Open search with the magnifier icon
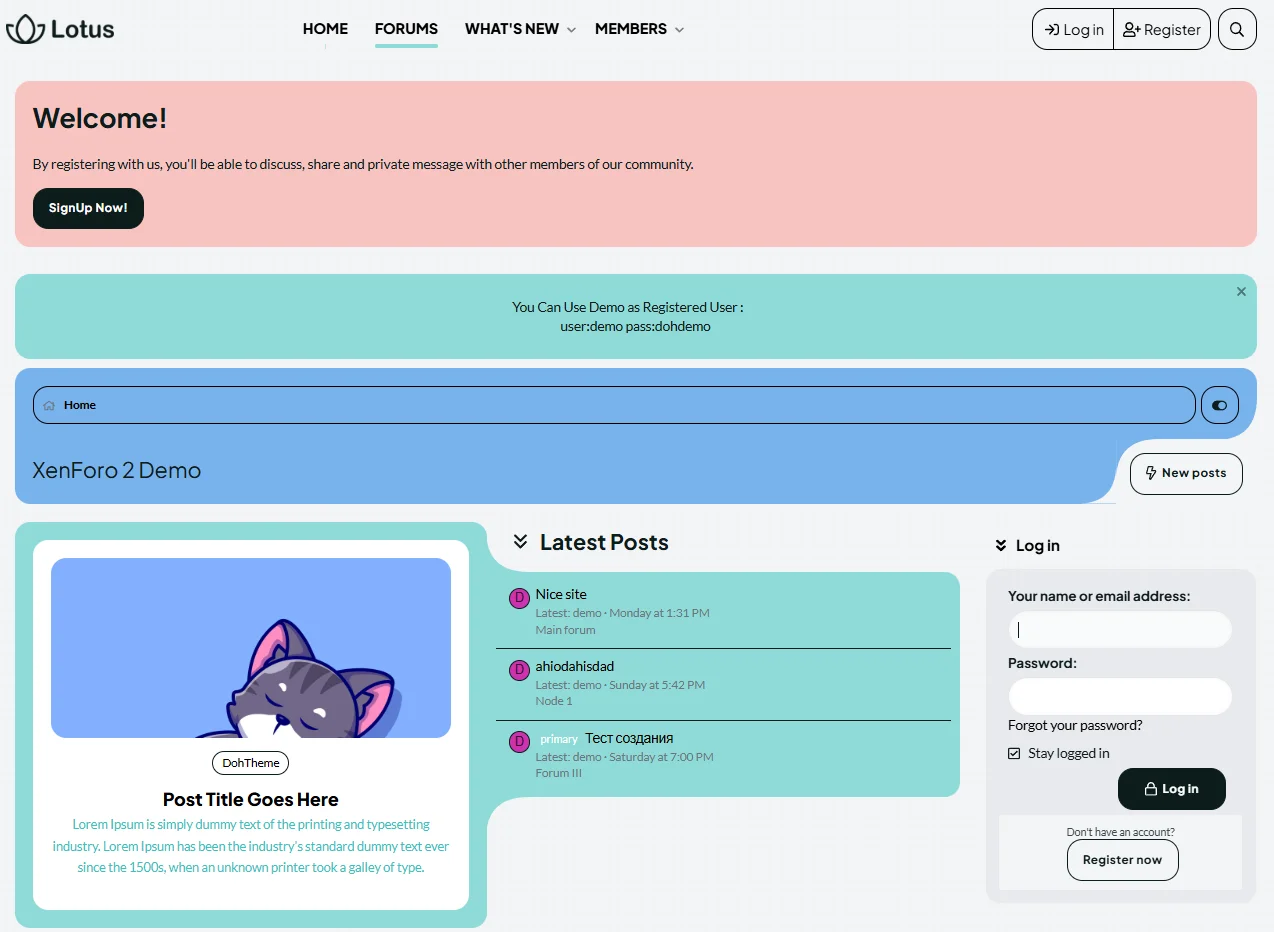 tap(1237, 30)
